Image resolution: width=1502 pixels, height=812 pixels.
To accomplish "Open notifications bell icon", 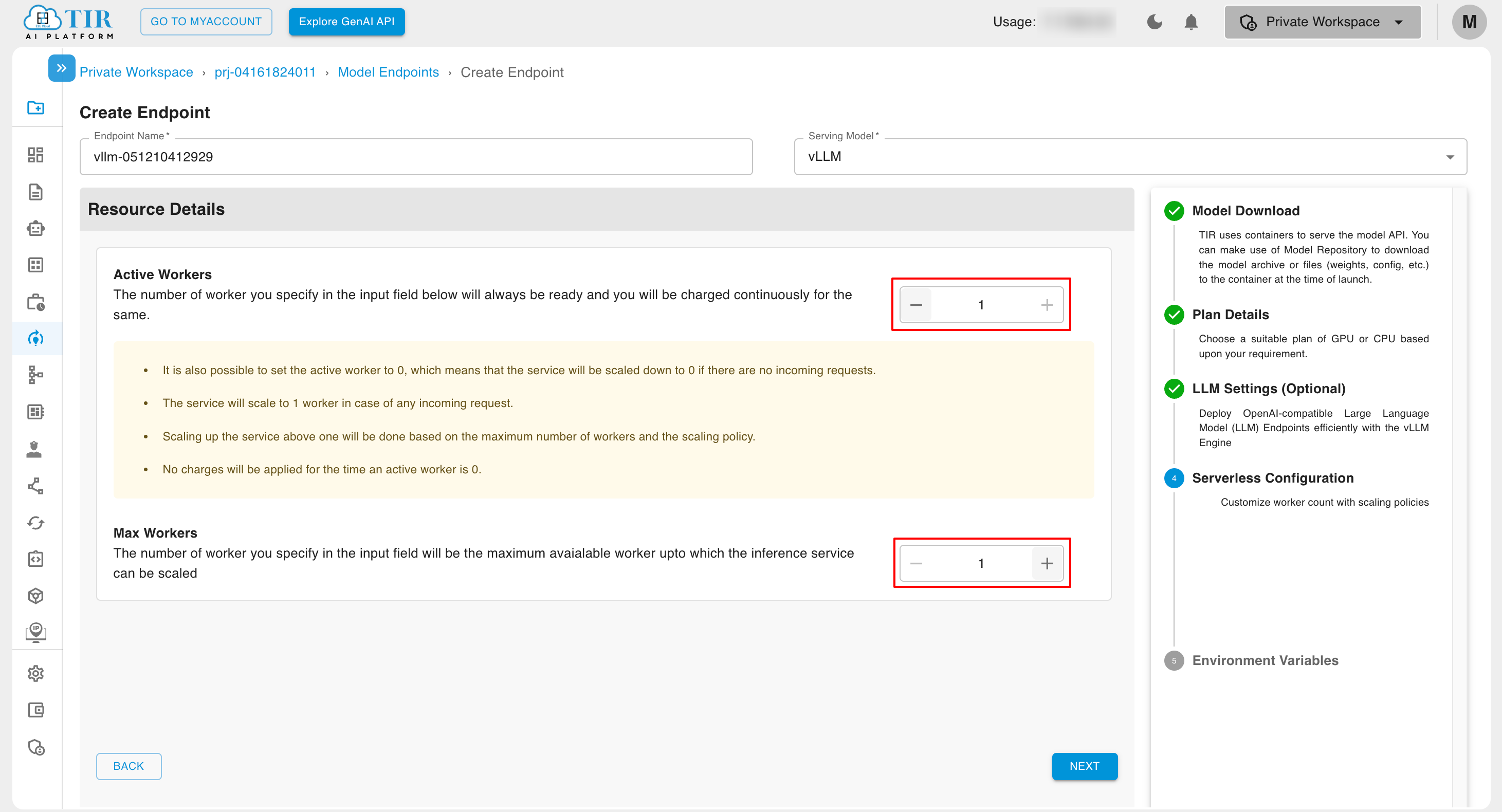I will [x=1191, y=22].
